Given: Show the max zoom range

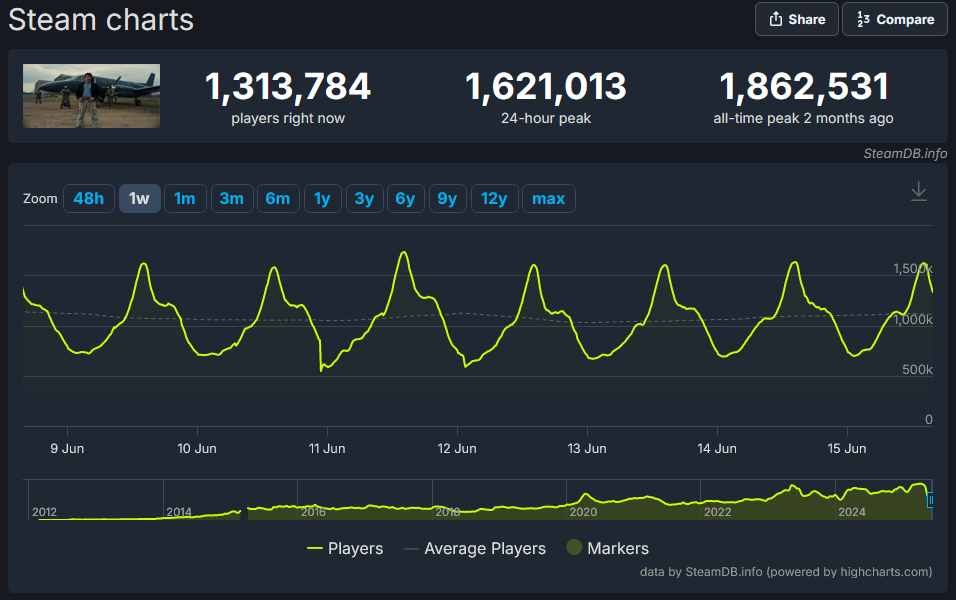Looking at the screenshot, I should [x=549, y=199].
